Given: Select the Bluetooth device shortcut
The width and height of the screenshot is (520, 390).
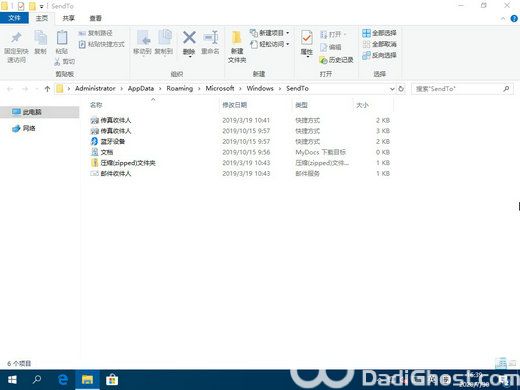Looking at the screenshot, I should click(x=240, y=142).
